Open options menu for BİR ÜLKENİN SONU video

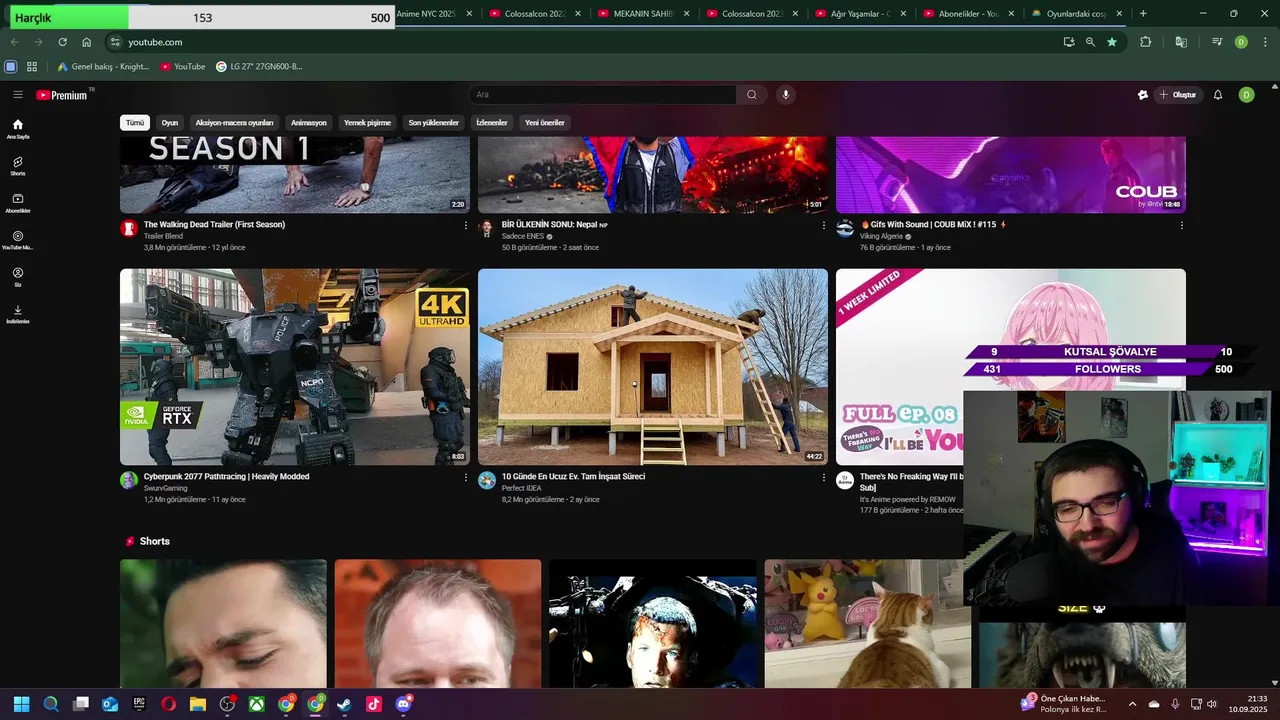click(x=823, y=226)
